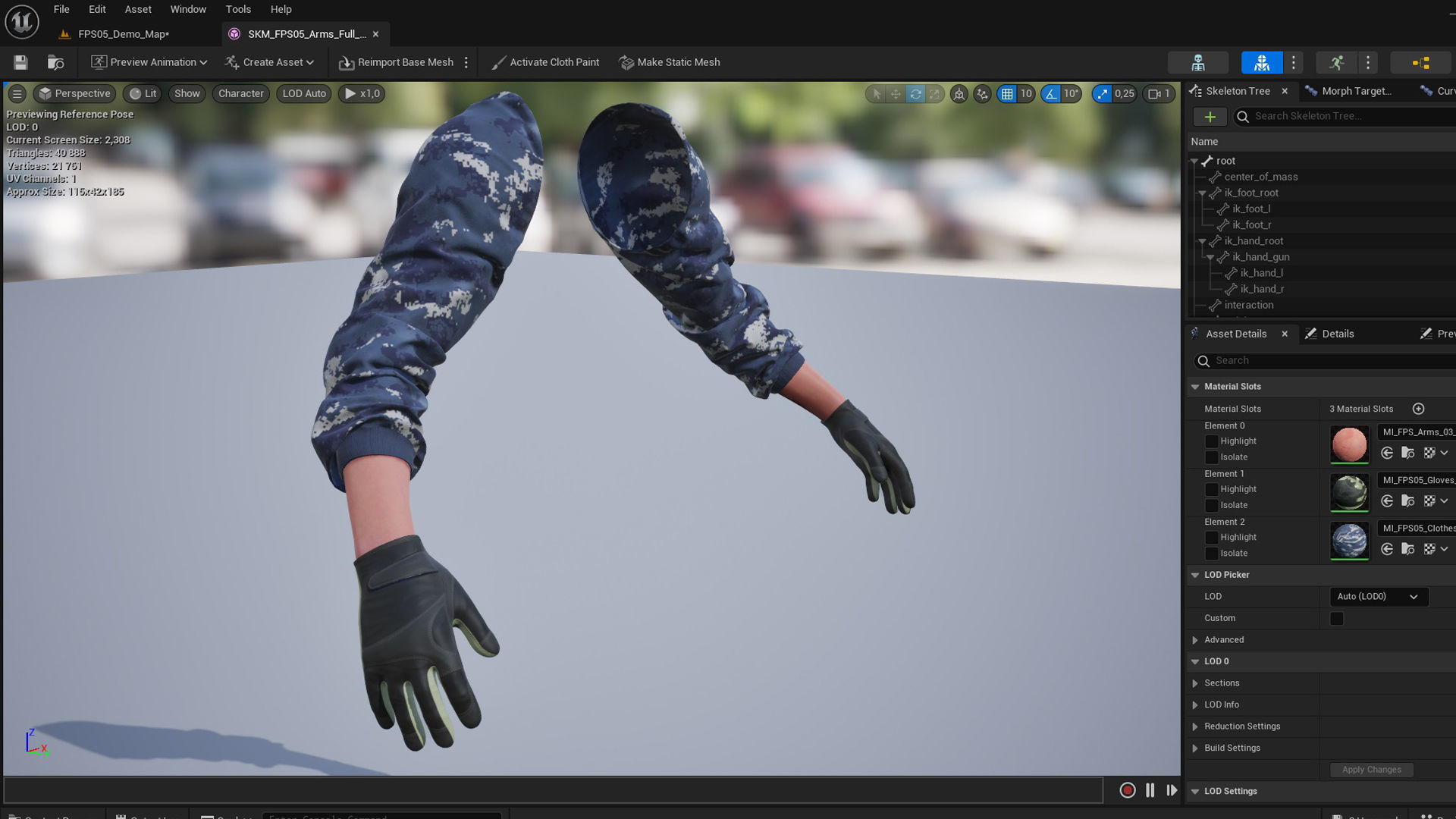Open the File menu
1456x819 pixels.
coord(61,9)
